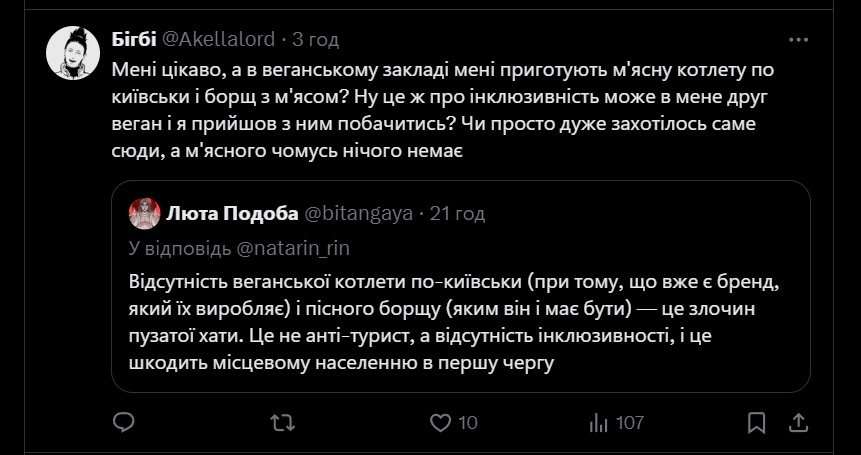Click the like count 10

click(x=468, y=422)
